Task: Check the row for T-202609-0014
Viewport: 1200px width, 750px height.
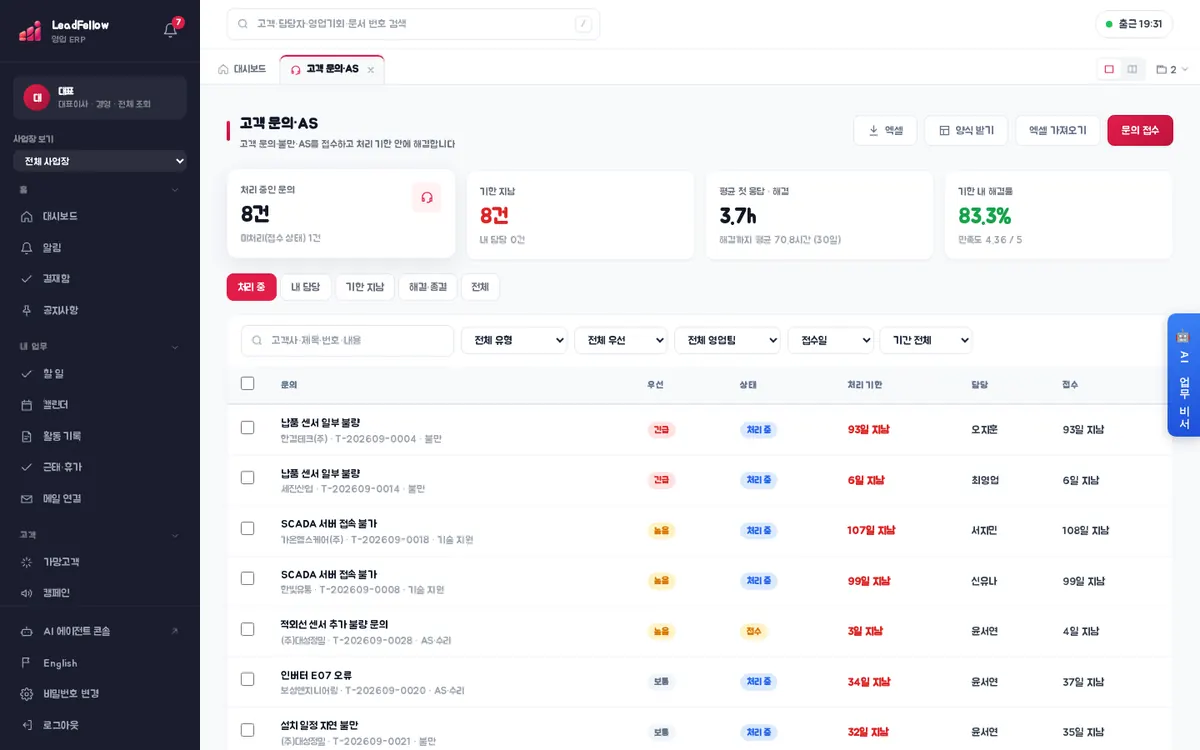Action: tap(248, 477)
